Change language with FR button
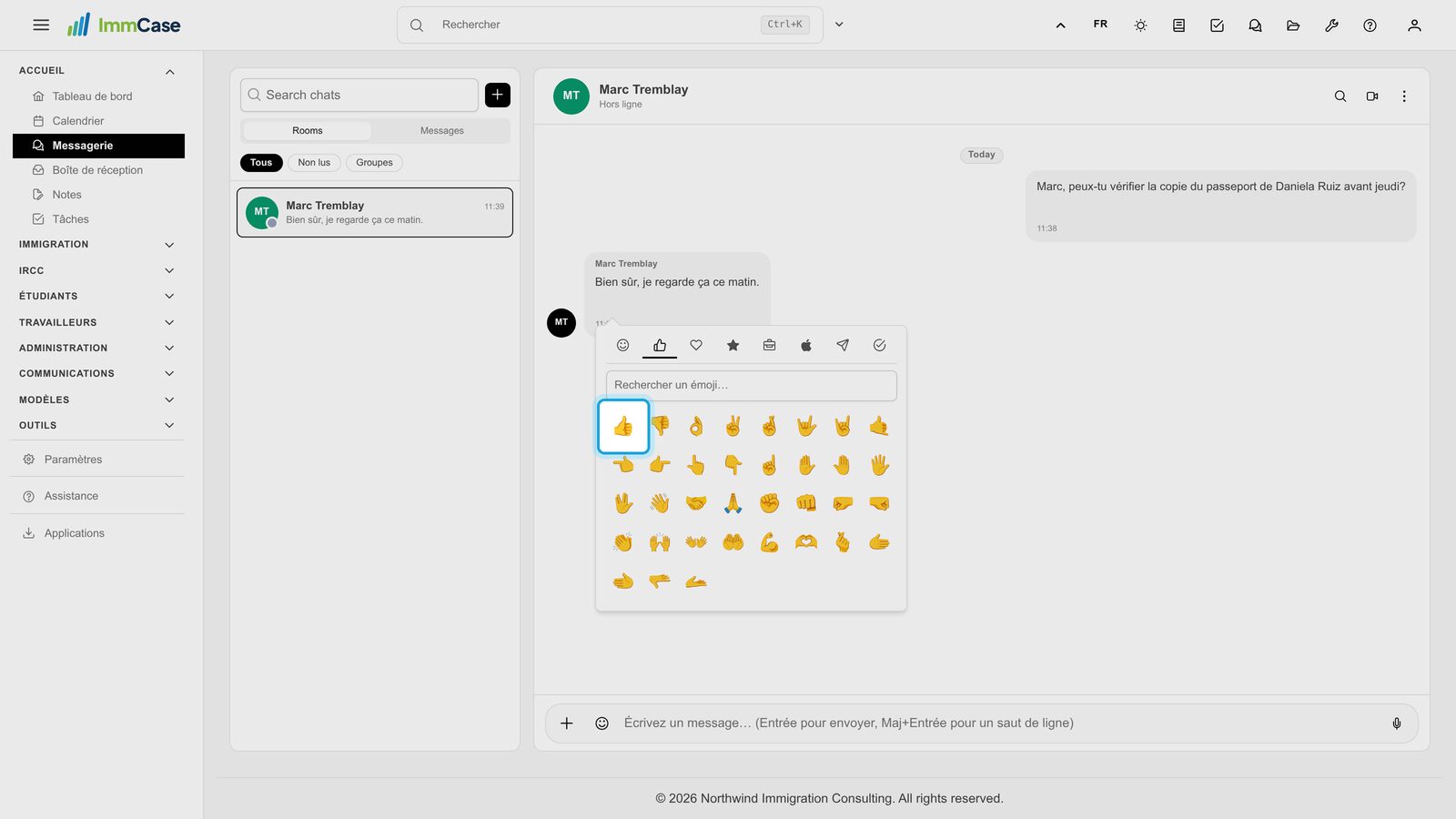The width and height of the screenshot is (1456, 819). click(1100, 25)
